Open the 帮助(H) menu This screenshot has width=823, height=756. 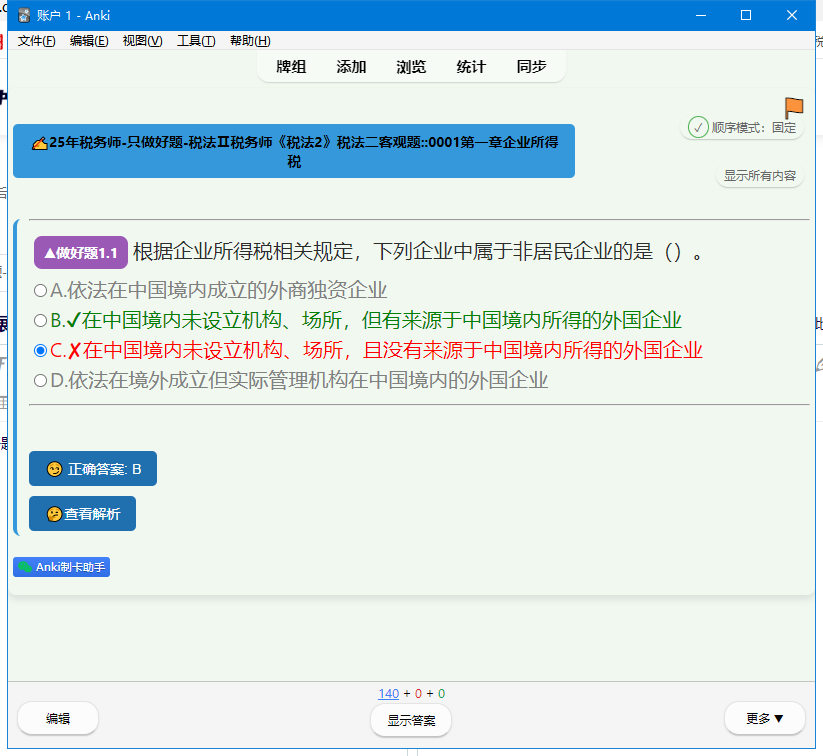point(250,41)
